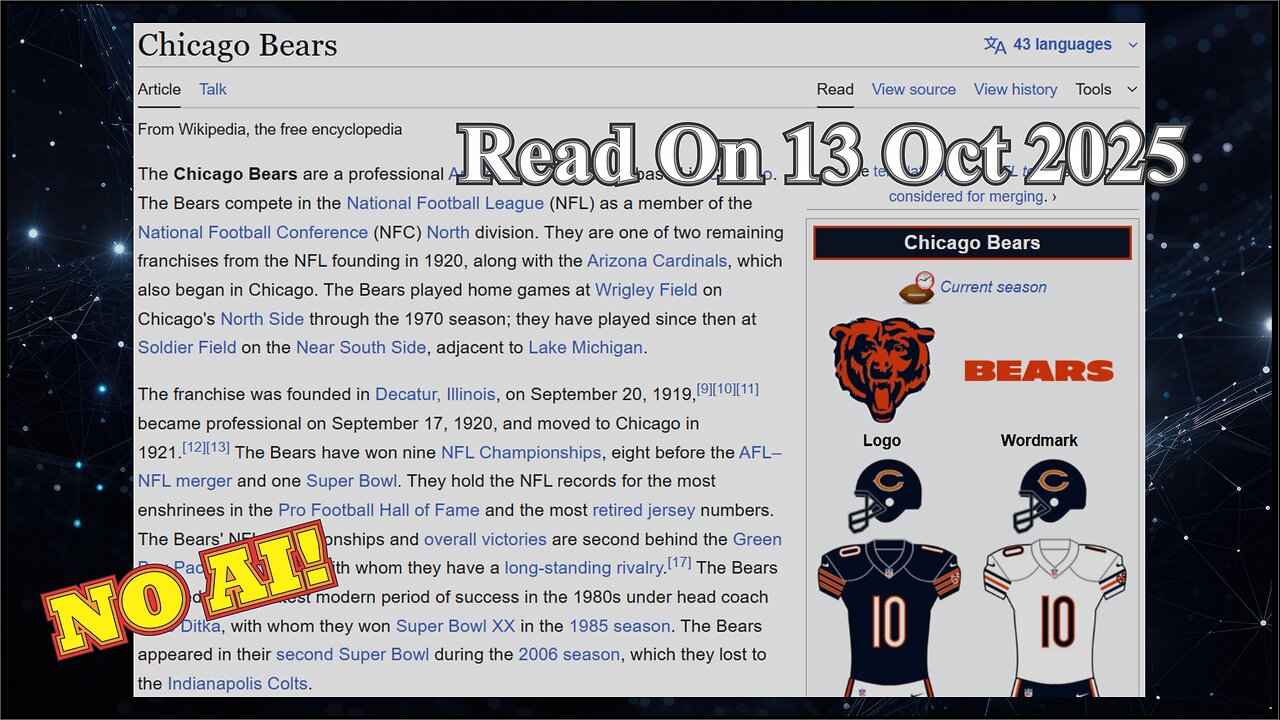Image resolution: width=1280 pixels, height=720 pixels.
Task: Open the Pro Football Hall of Fame link
Action: coord(379,510)
